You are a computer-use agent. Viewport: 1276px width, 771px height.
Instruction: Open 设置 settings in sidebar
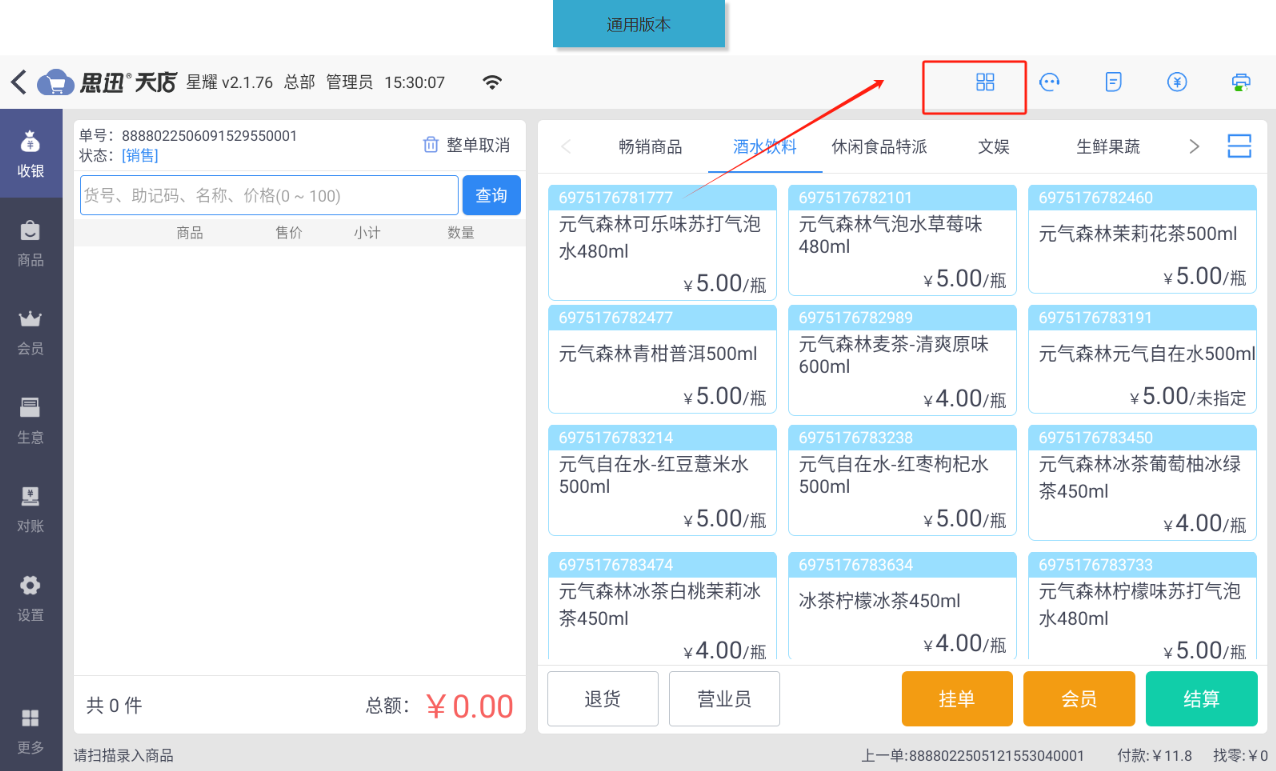point(31,599)
